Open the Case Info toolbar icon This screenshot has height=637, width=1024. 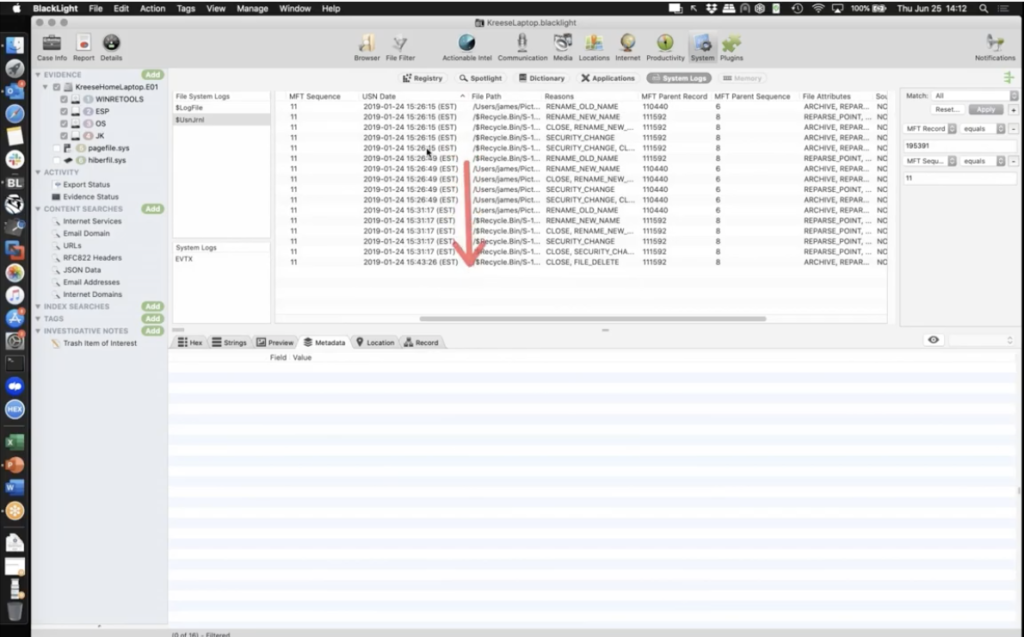tap(52, 44)
